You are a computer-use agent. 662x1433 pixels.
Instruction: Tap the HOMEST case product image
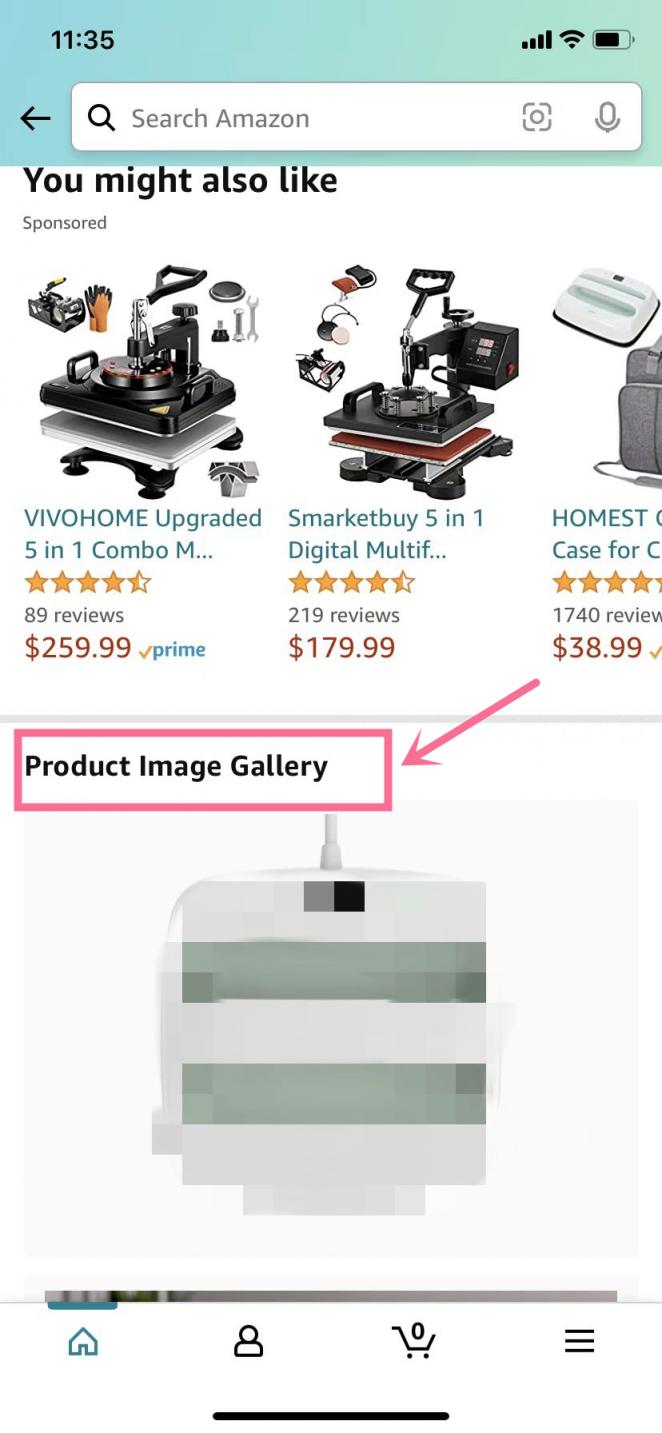607,381
